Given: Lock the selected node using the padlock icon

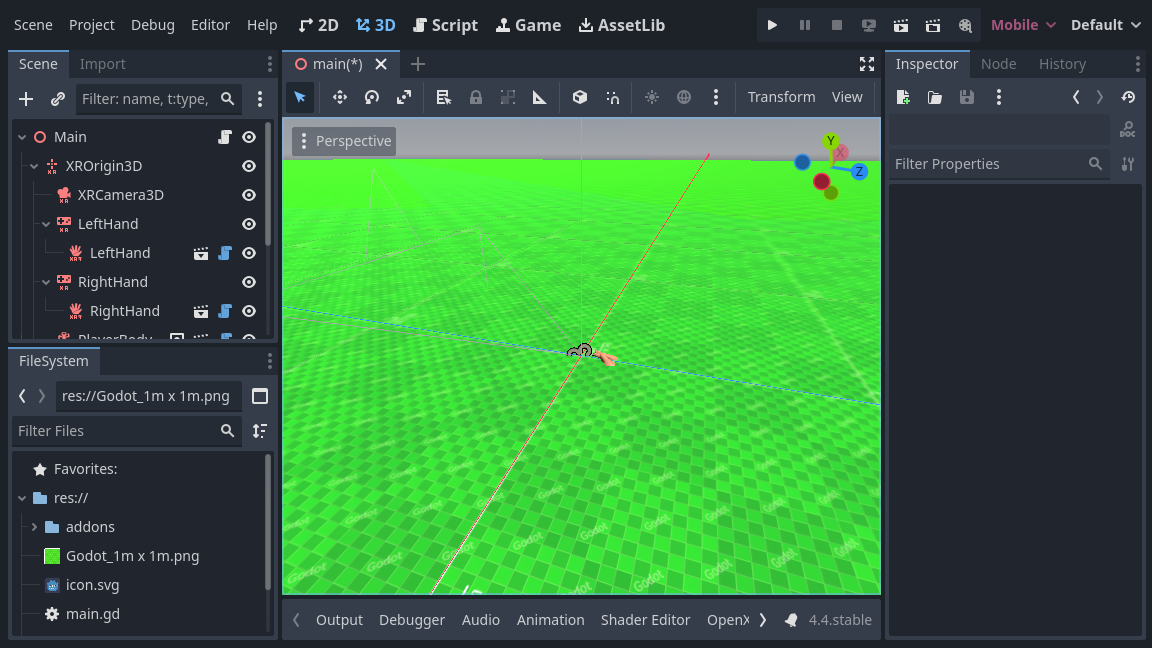Looking at the screenshot, I should (476, 97).
